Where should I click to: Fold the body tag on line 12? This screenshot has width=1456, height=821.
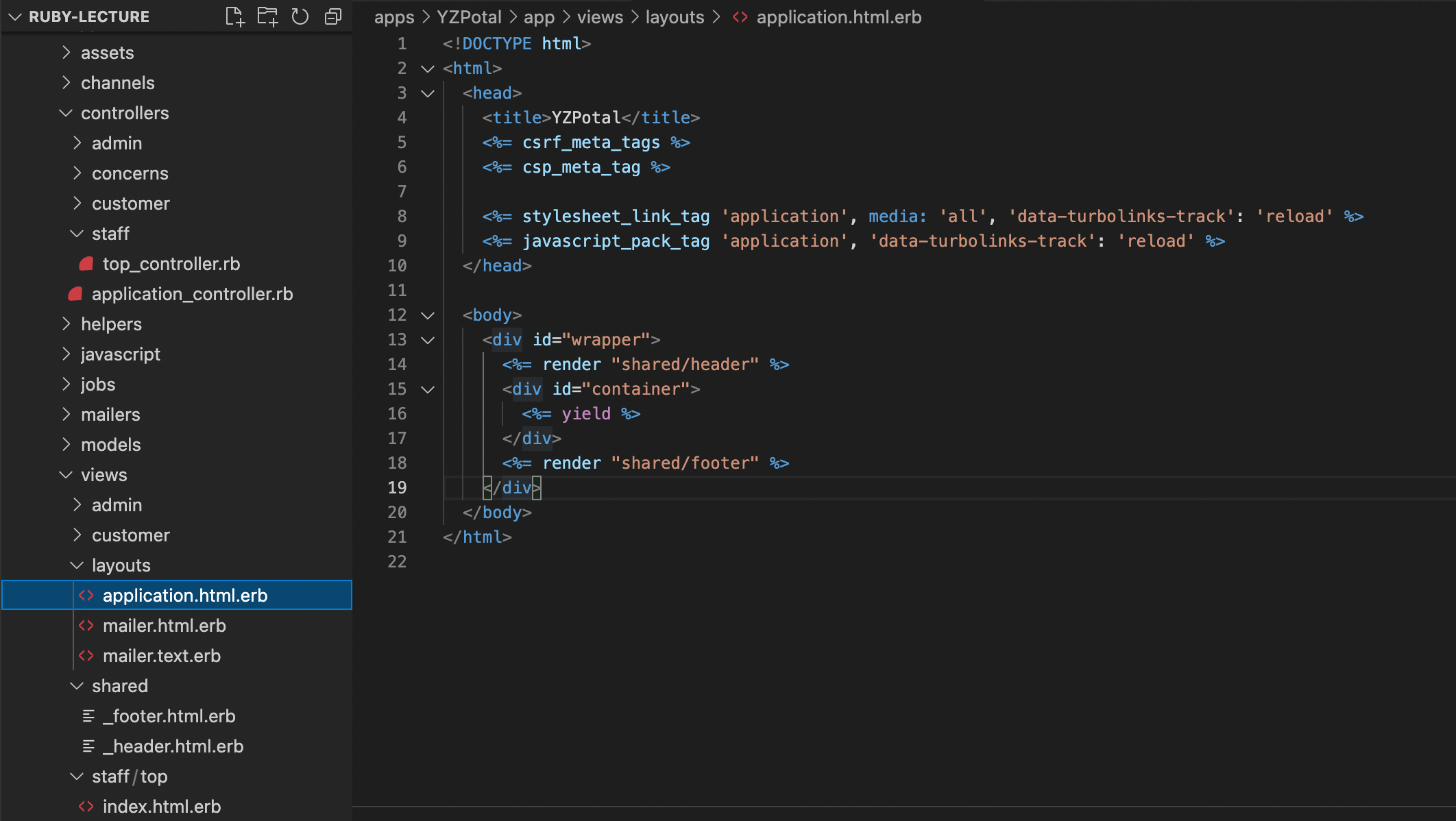[428, 315]
